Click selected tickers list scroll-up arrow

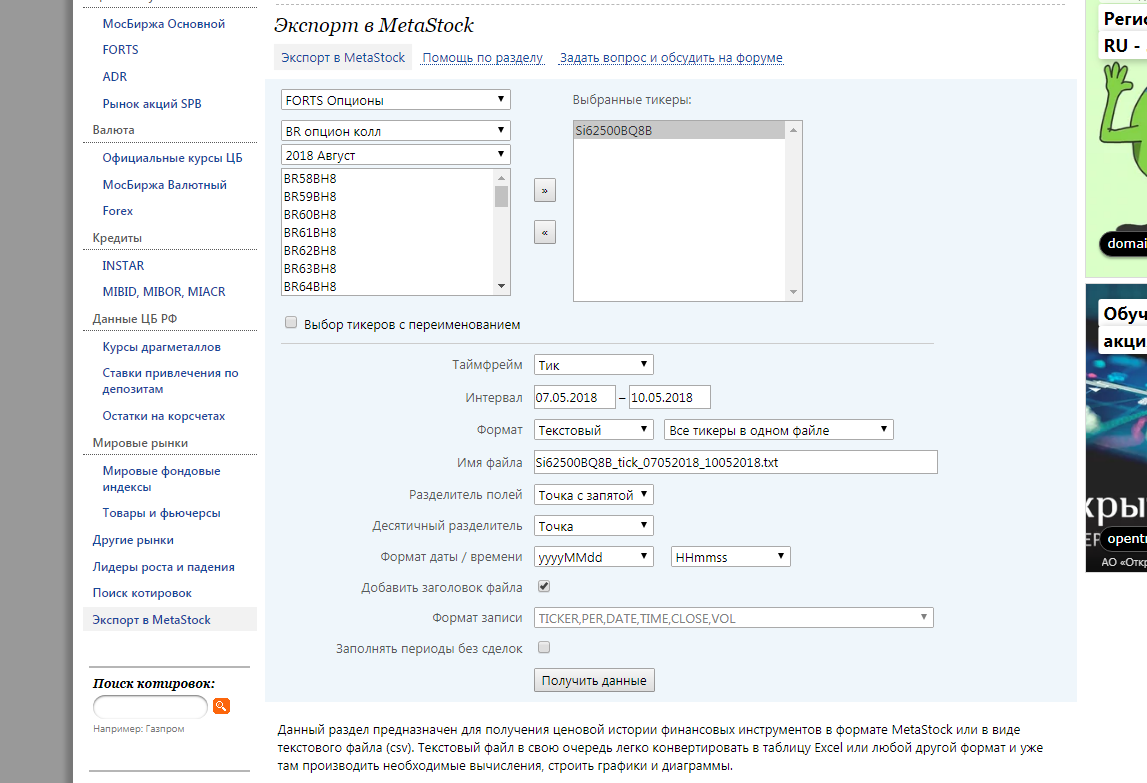(x=793, y=130)
